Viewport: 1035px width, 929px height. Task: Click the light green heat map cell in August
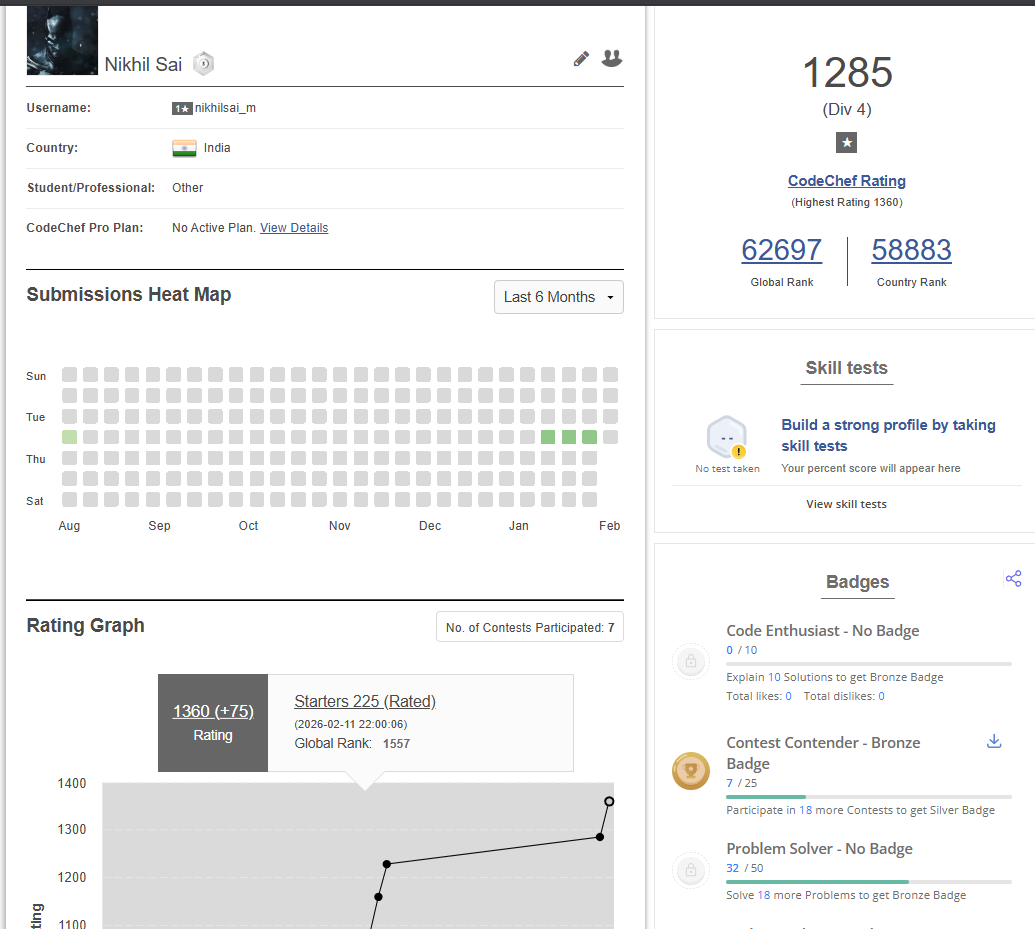point(69,437)
